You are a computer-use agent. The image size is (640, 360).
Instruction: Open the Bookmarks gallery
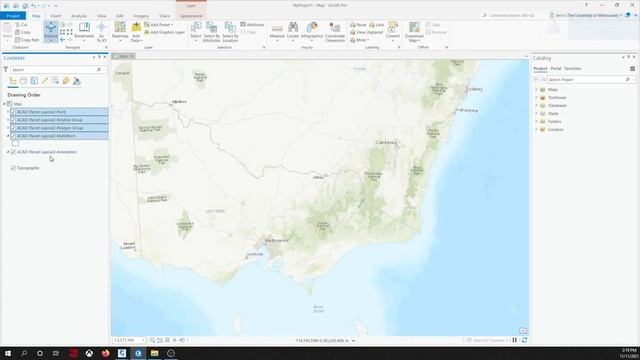[84, 31]
